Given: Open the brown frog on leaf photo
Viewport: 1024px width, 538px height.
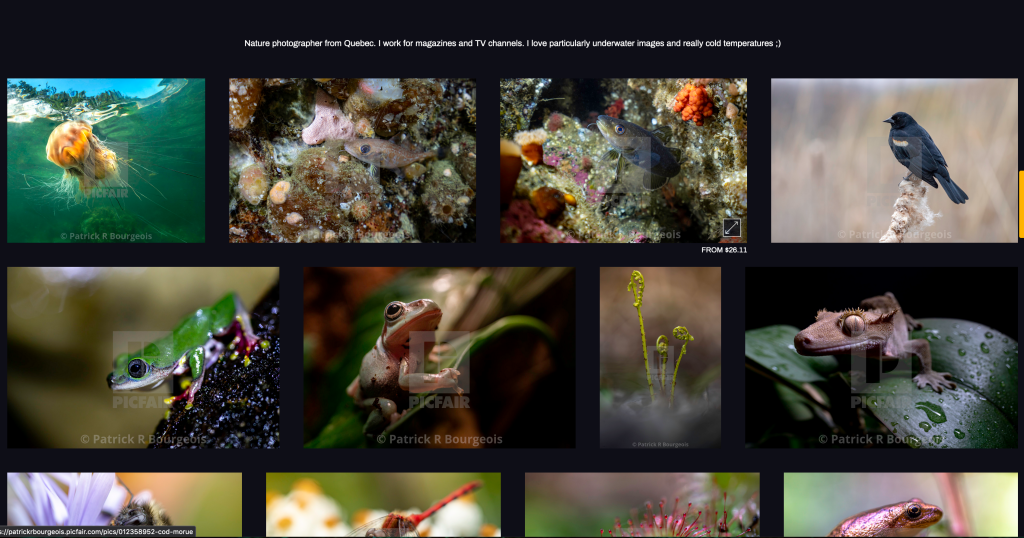Looking at the screenshot, I should [x=439, y=357].
